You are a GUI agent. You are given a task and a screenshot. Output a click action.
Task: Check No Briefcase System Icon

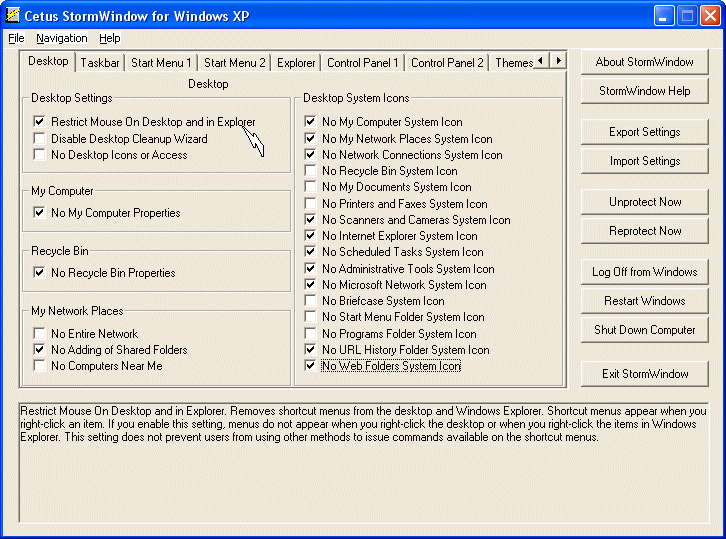click(x=310, y=301)
